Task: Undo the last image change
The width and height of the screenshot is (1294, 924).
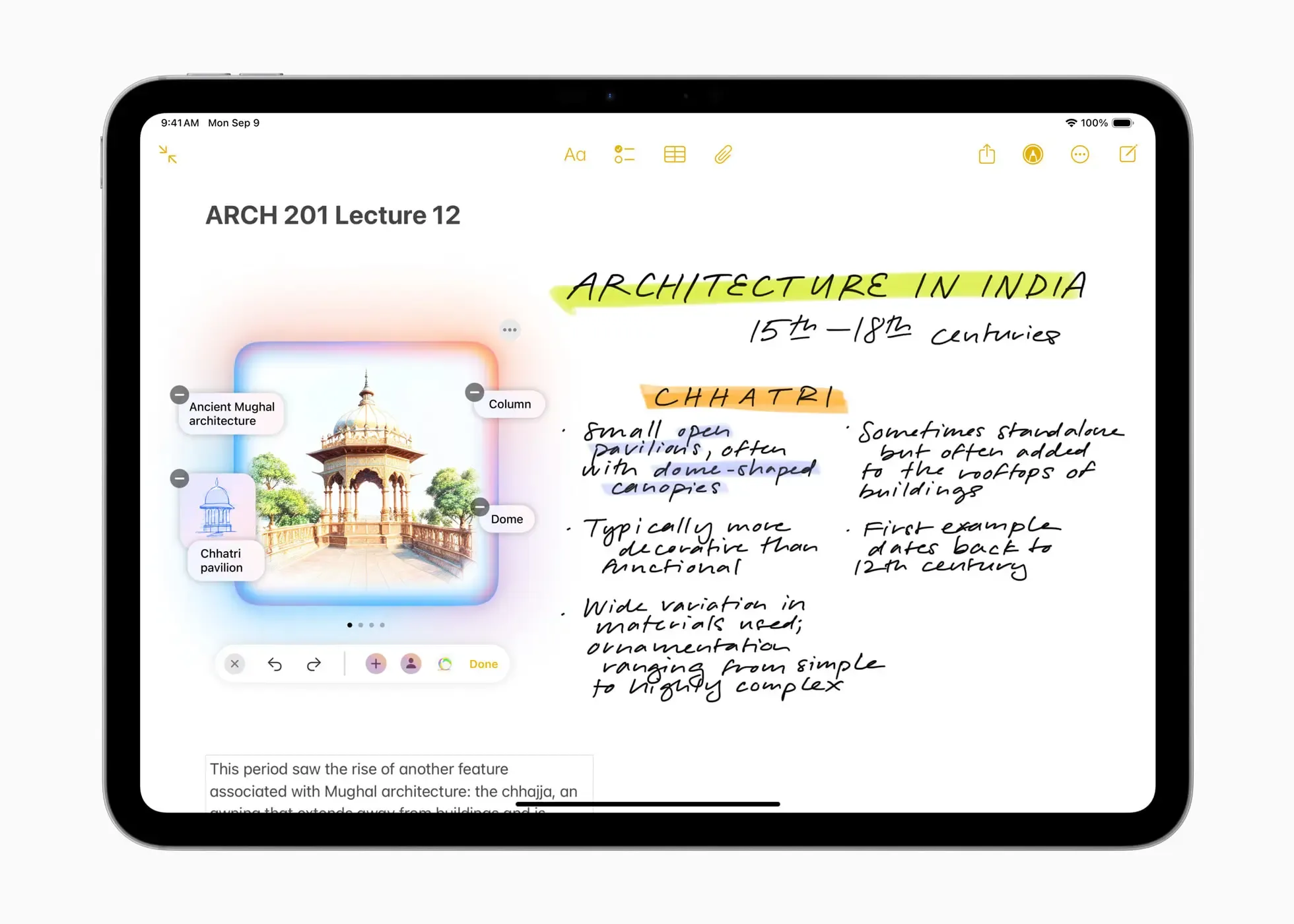Action: (275, 663)
